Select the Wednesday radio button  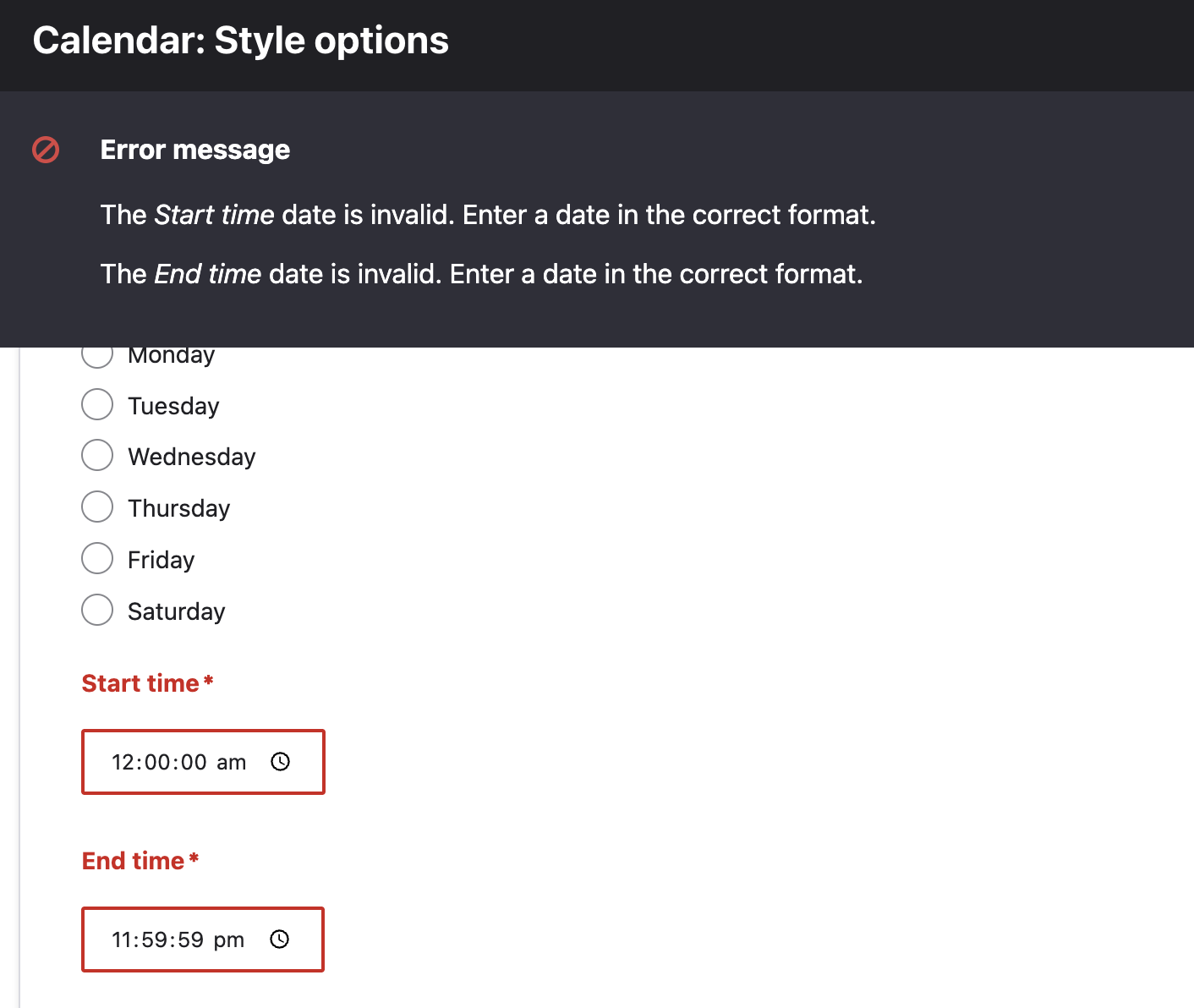pyautogui.click(x=97, y=456)
